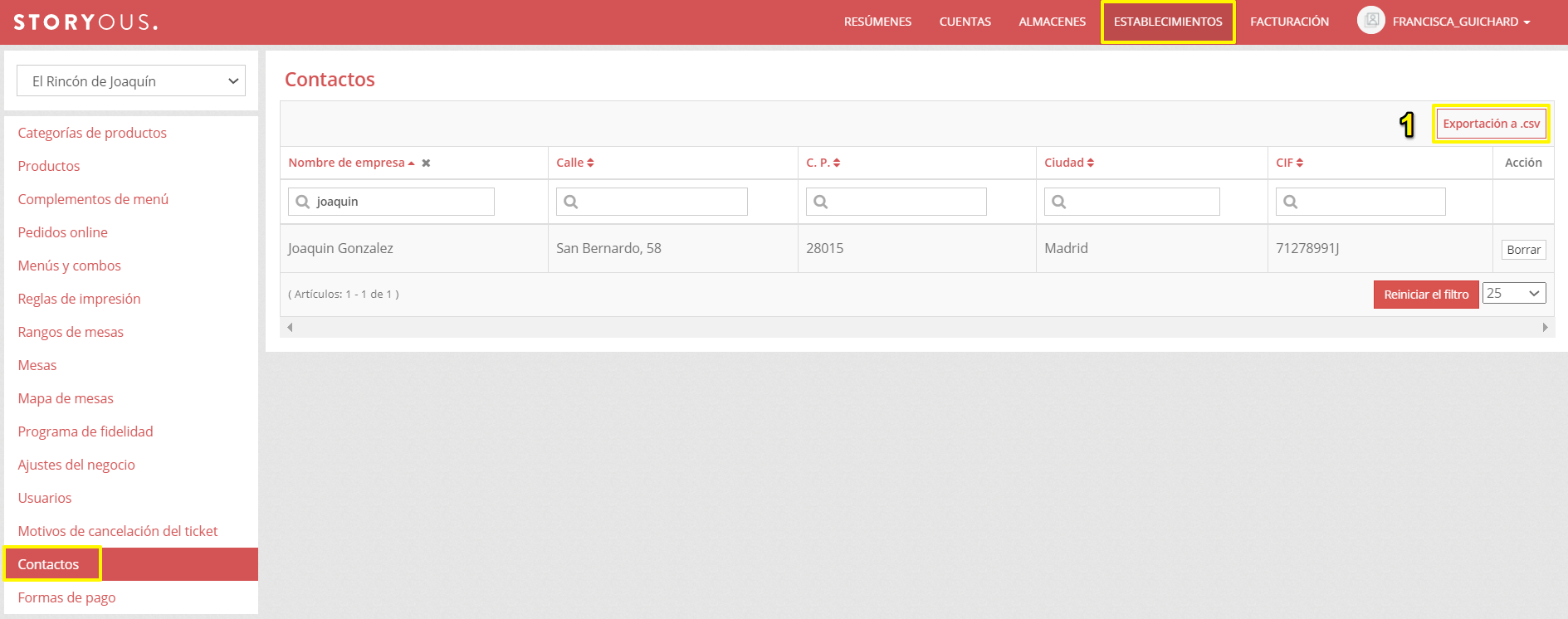
Task: Click the Ciudad filter field
Action: pyautogui.click(x=1132, y=202)
